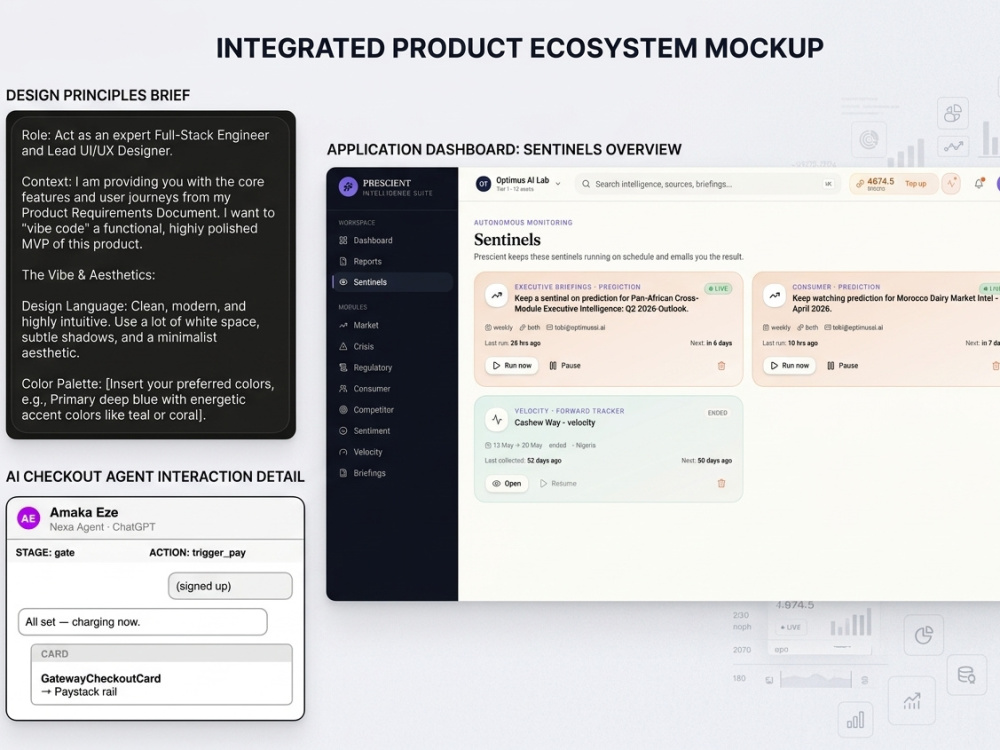Click the (signed up) message bubble

click(x=230, y=586)
